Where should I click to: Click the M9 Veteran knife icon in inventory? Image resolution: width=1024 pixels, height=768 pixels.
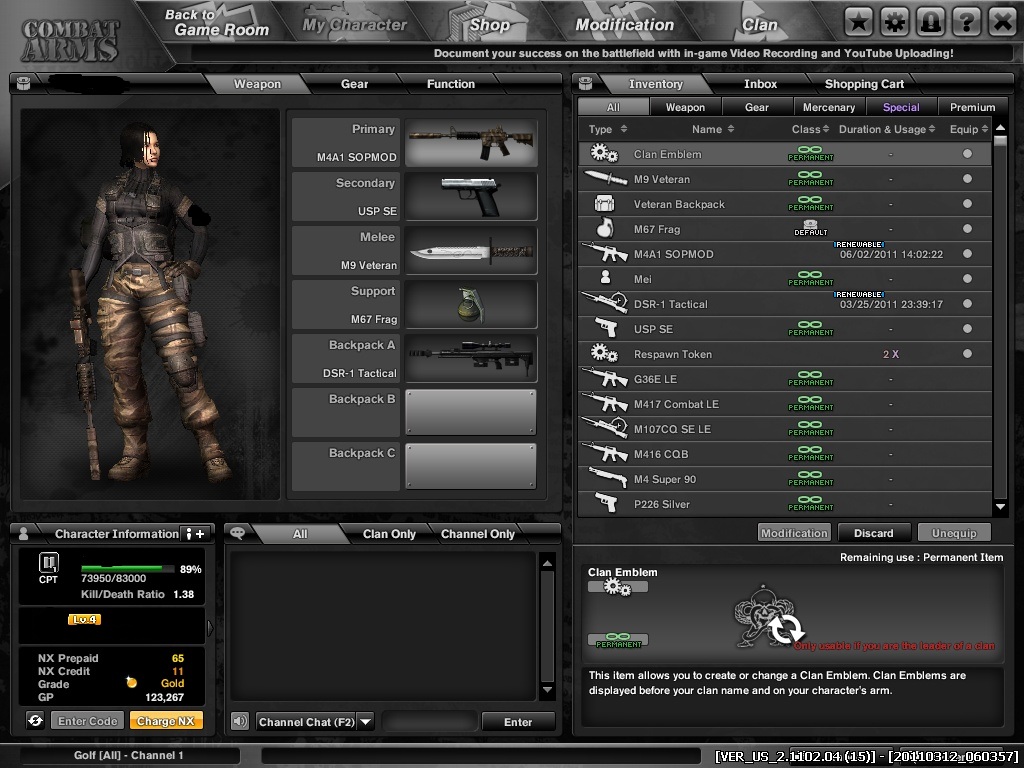[x=605, y=178]
